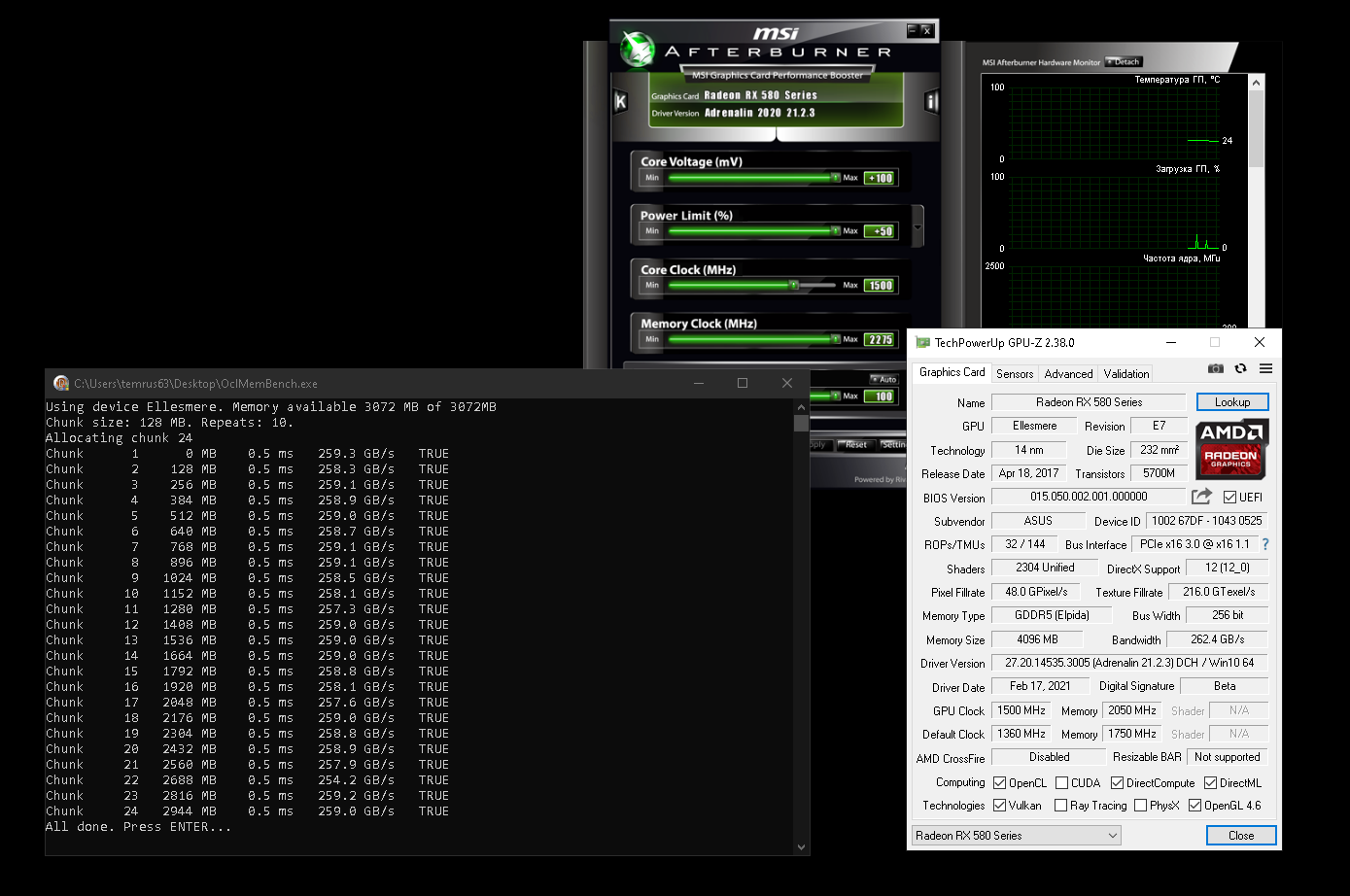Click the Detach button in Hardware Monitor
This screenshot has width=1350, height=896.
[1124, 61]
